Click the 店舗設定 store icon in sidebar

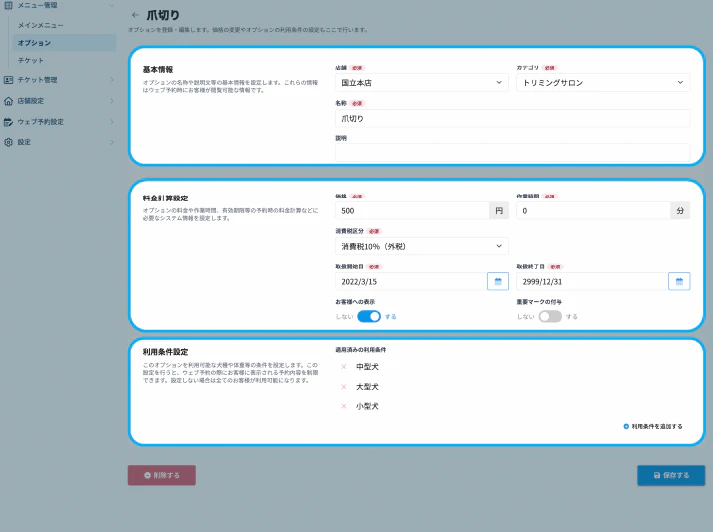pyautogui.click(x=9, y=101)
